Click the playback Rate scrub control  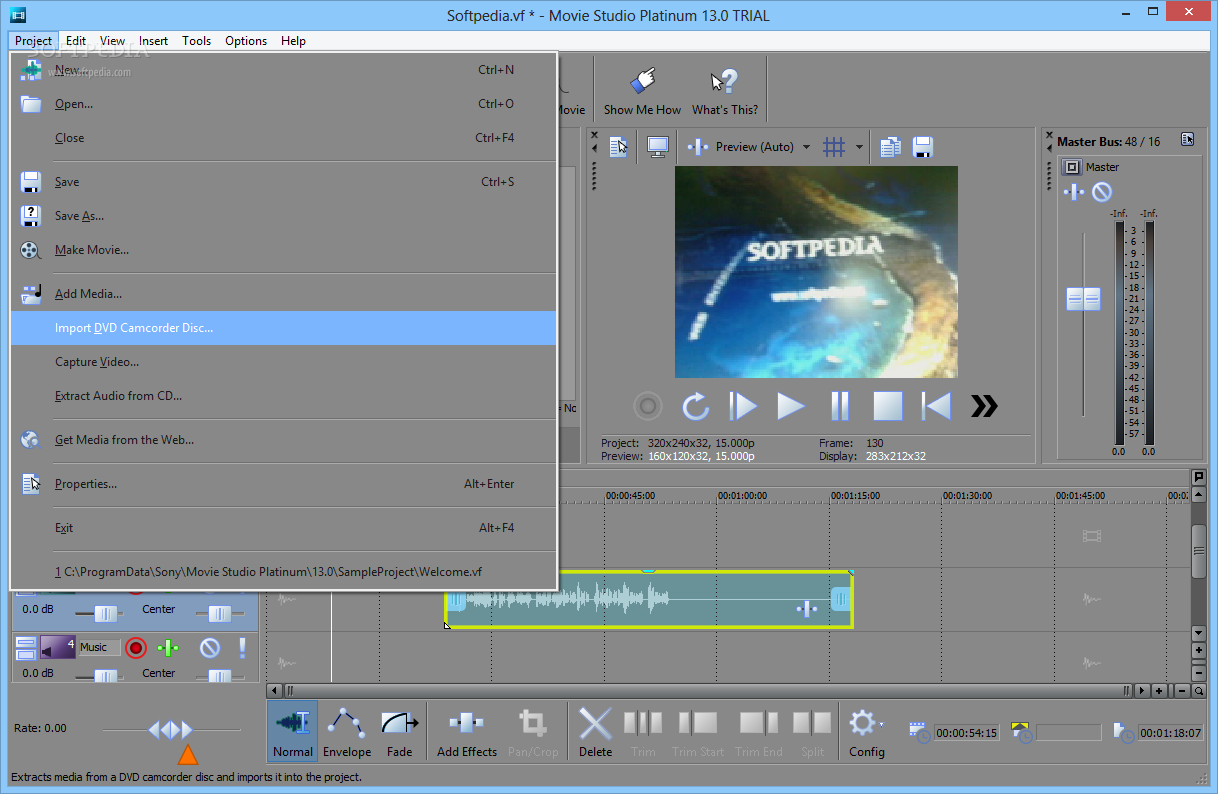coord(170,730)
